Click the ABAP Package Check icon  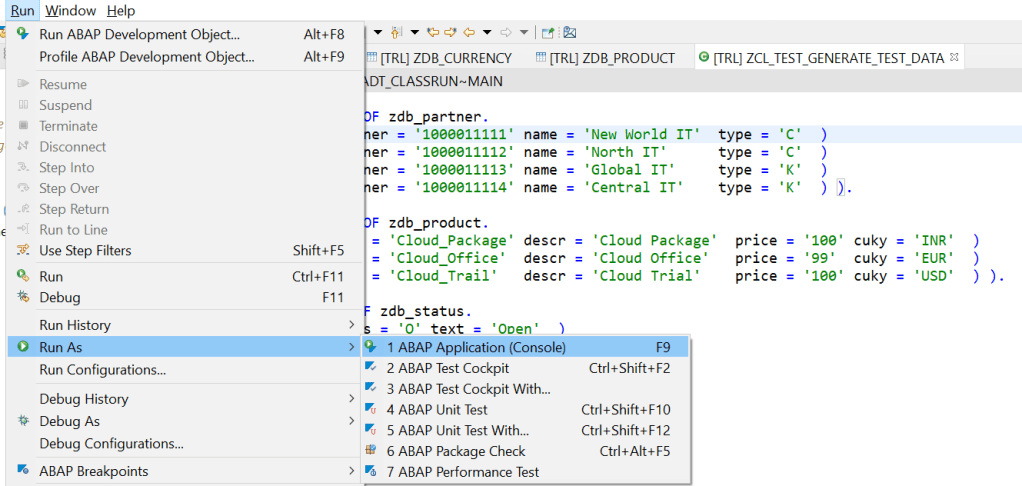pyautogui.click(x=371, y=451)
